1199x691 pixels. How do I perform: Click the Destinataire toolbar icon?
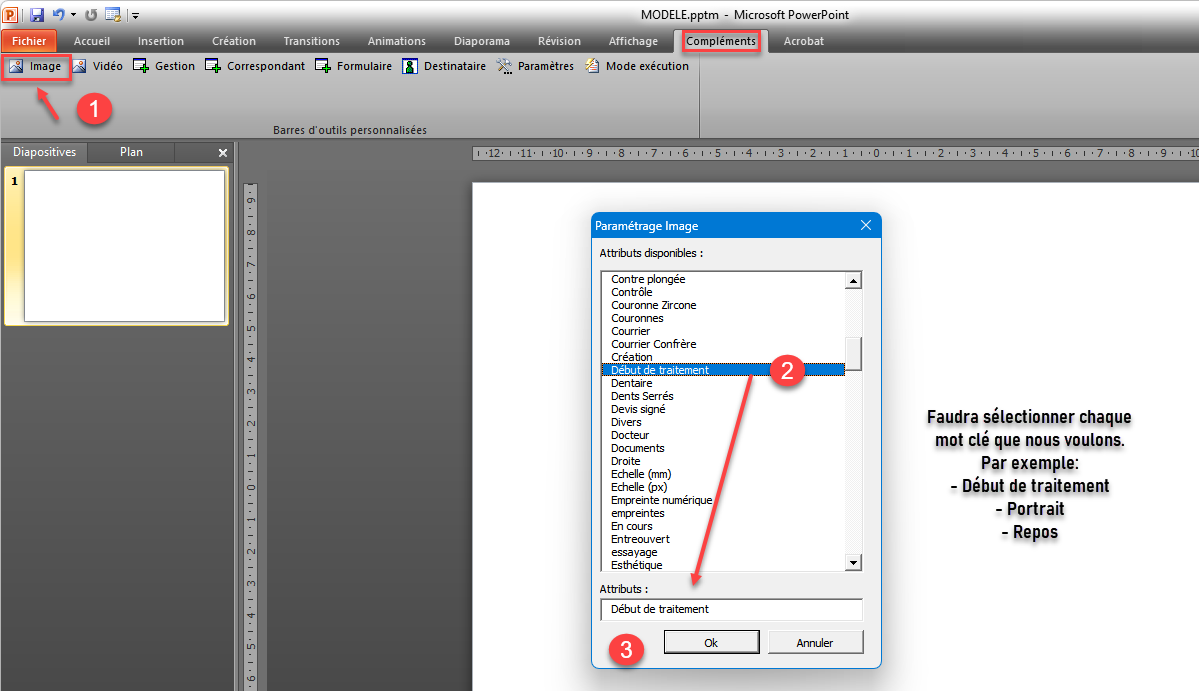443,65
